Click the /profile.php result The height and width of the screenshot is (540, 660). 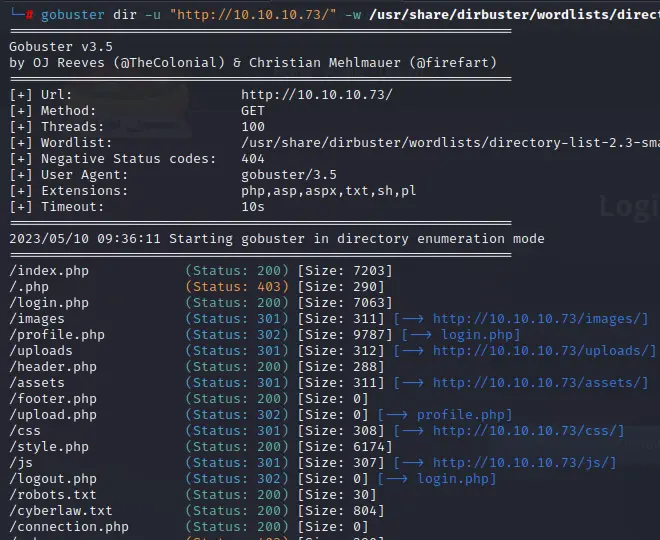[57, 335]
